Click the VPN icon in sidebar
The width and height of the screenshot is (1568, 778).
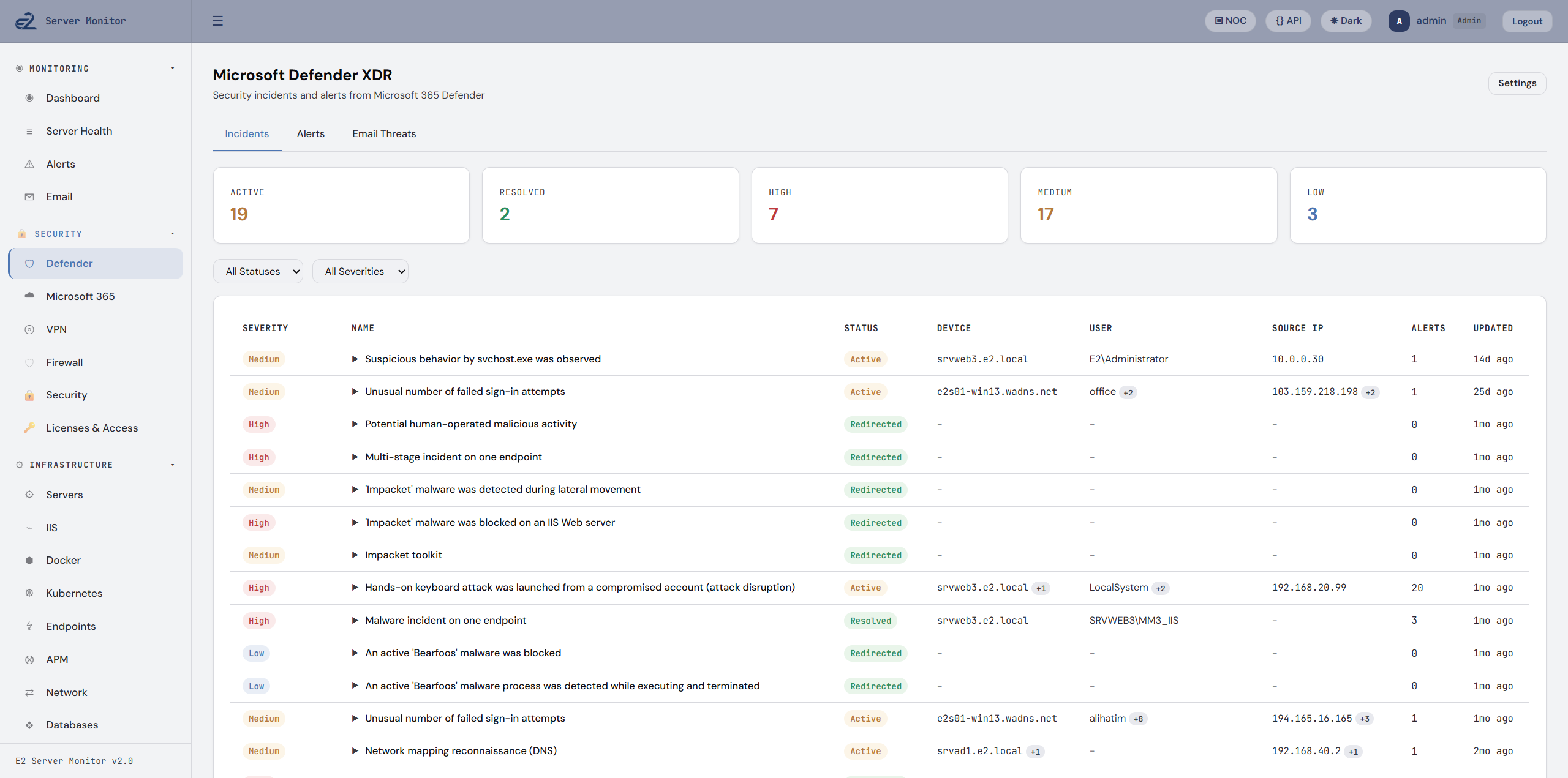point(29,329)
